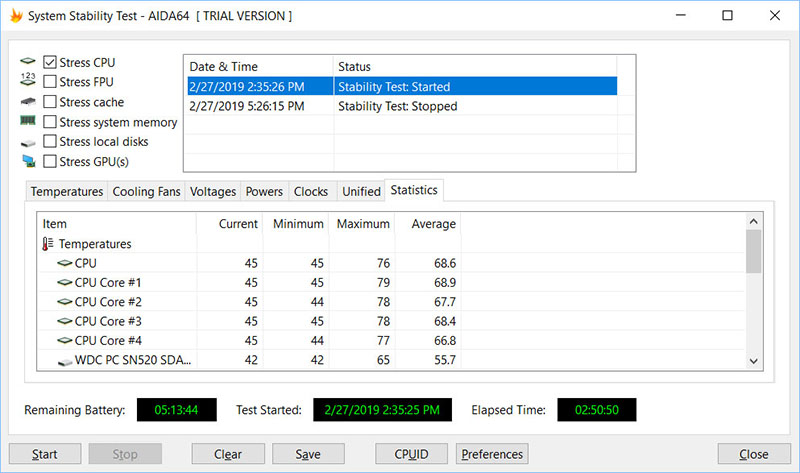Open the Powers tab

[264, 191]
